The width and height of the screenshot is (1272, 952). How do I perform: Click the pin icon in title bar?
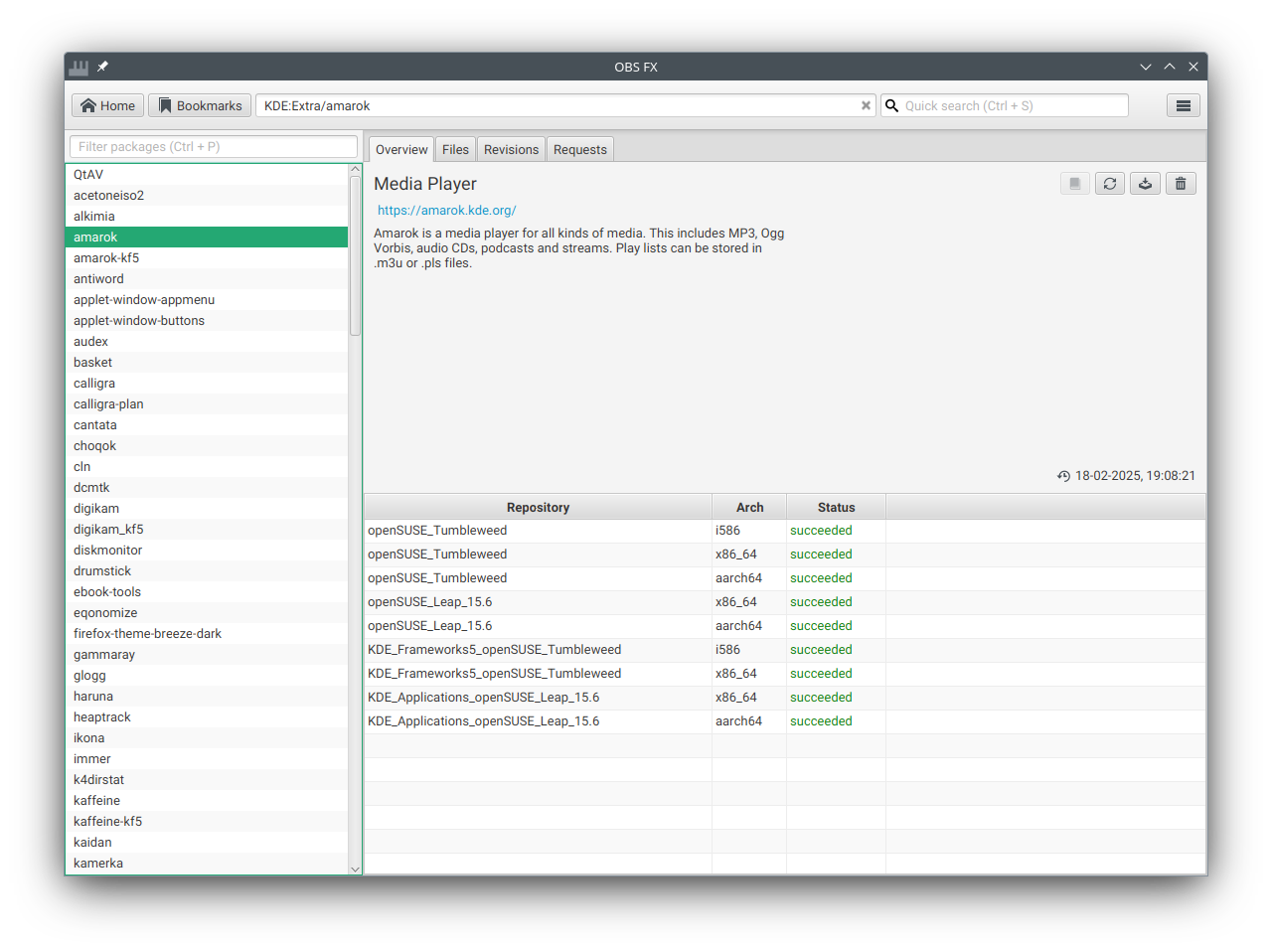tap(102, 67)
